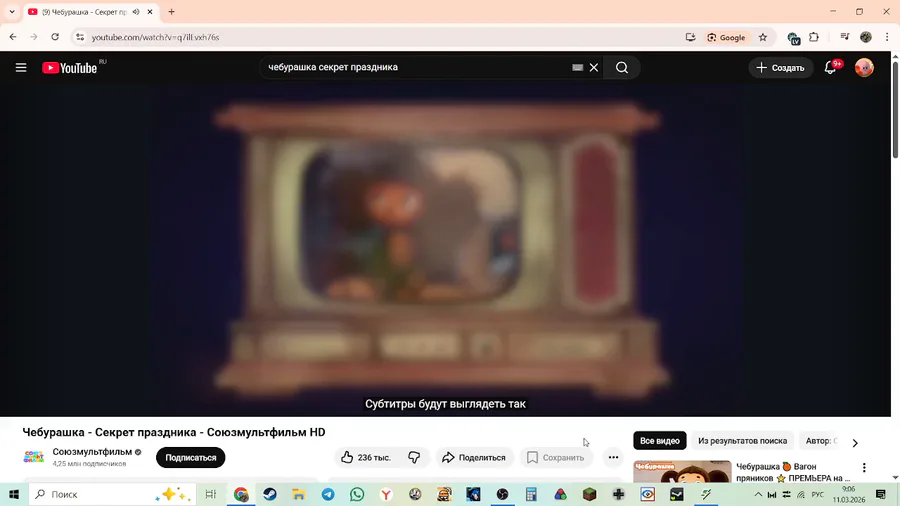Click the browser address bar URL
This screenshot has height=506, width=900.
(x=155, y=37)
